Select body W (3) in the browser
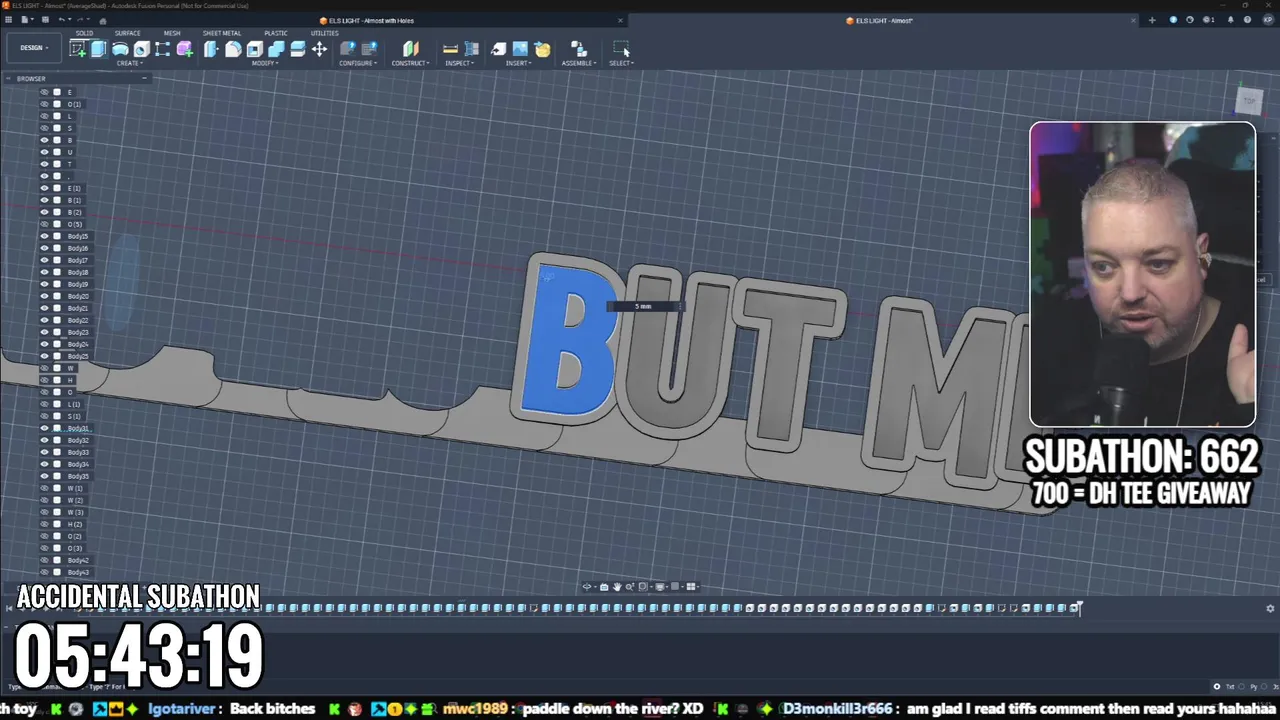The height and width of the screenshot is (720, 1280). pyautogui.click(x=74, y=512)
